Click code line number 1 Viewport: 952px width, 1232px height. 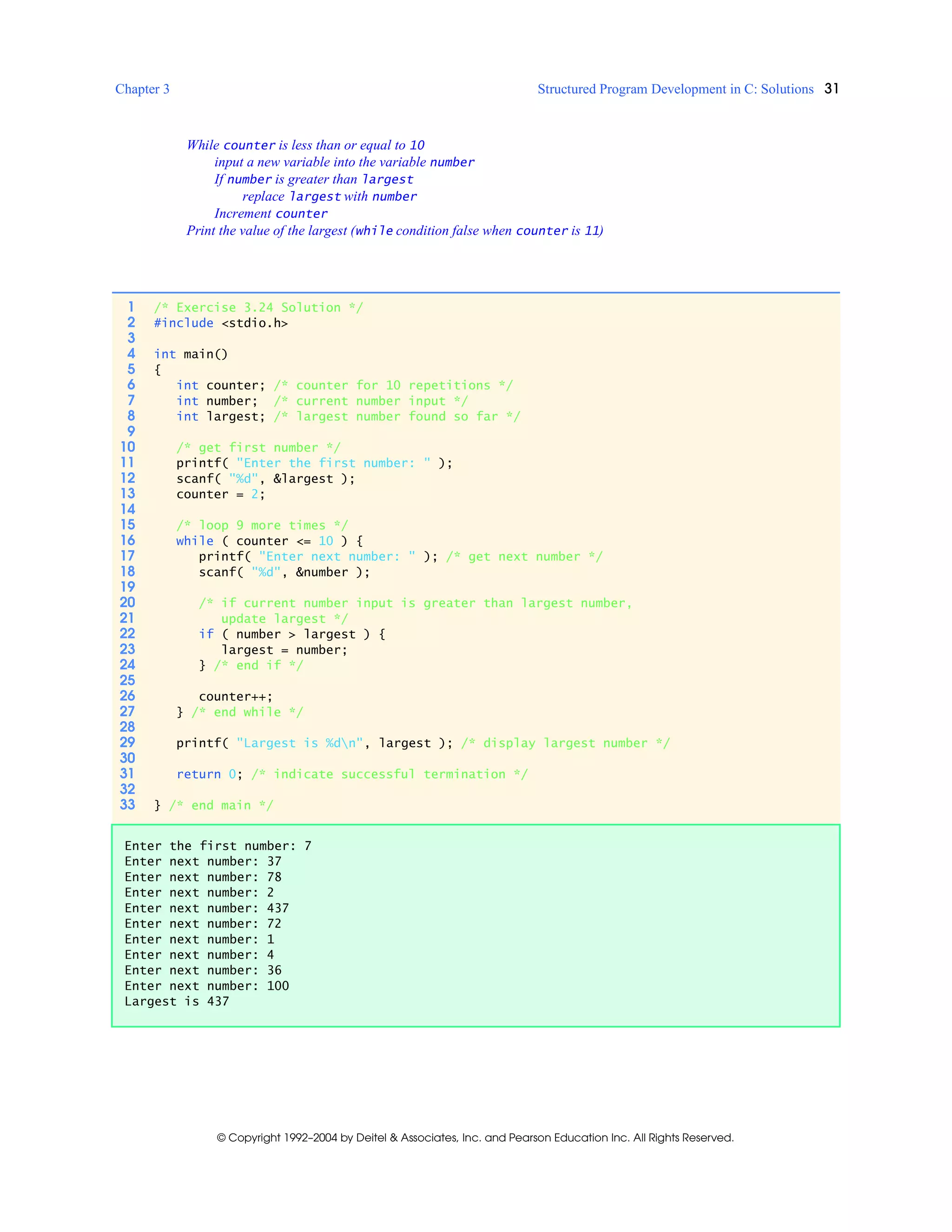pos(131,307)
